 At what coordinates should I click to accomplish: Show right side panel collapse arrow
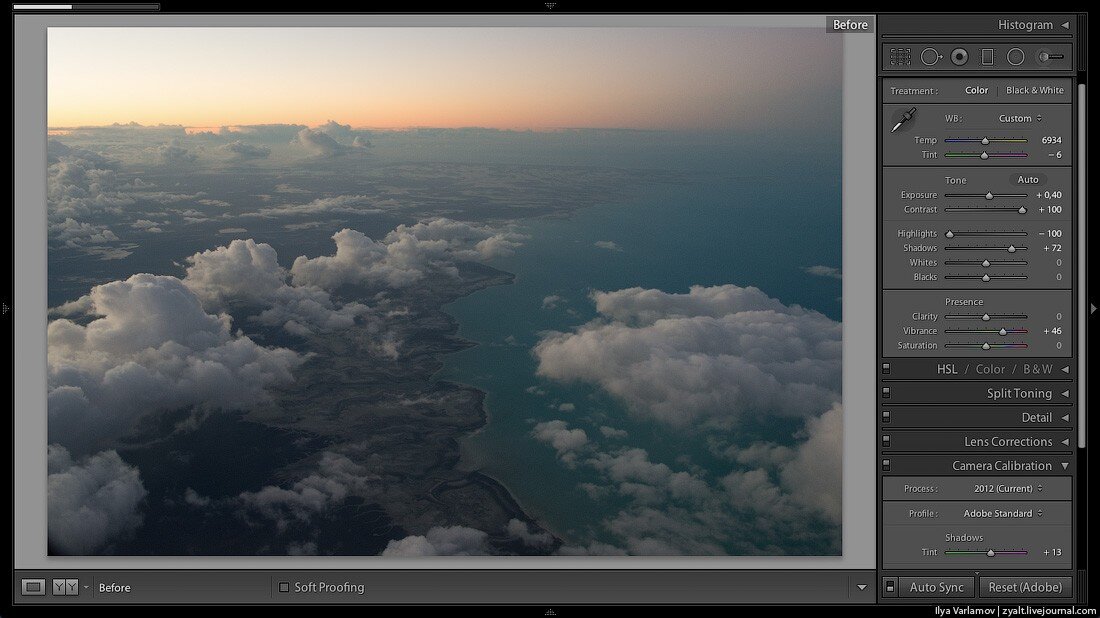coord(1093,309)
